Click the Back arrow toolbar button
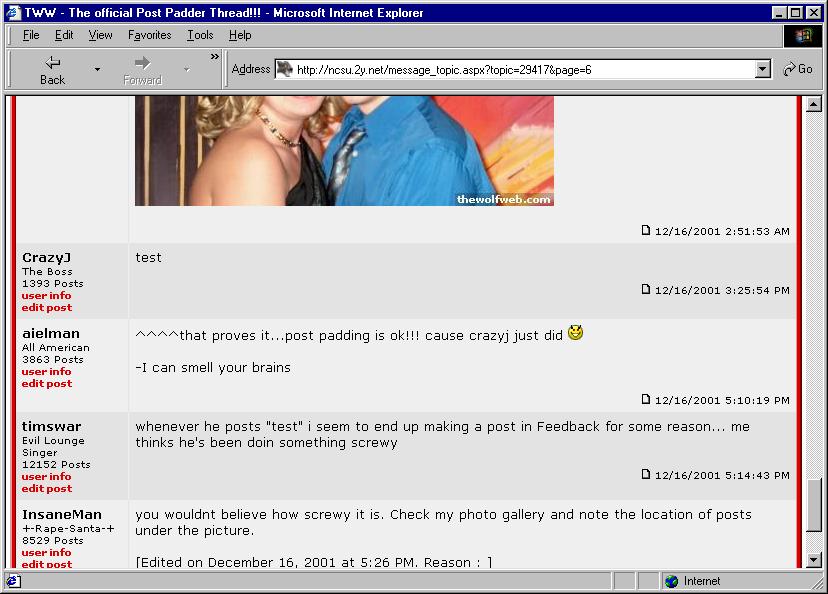828x594 pixels. click(x=52, y=69)
